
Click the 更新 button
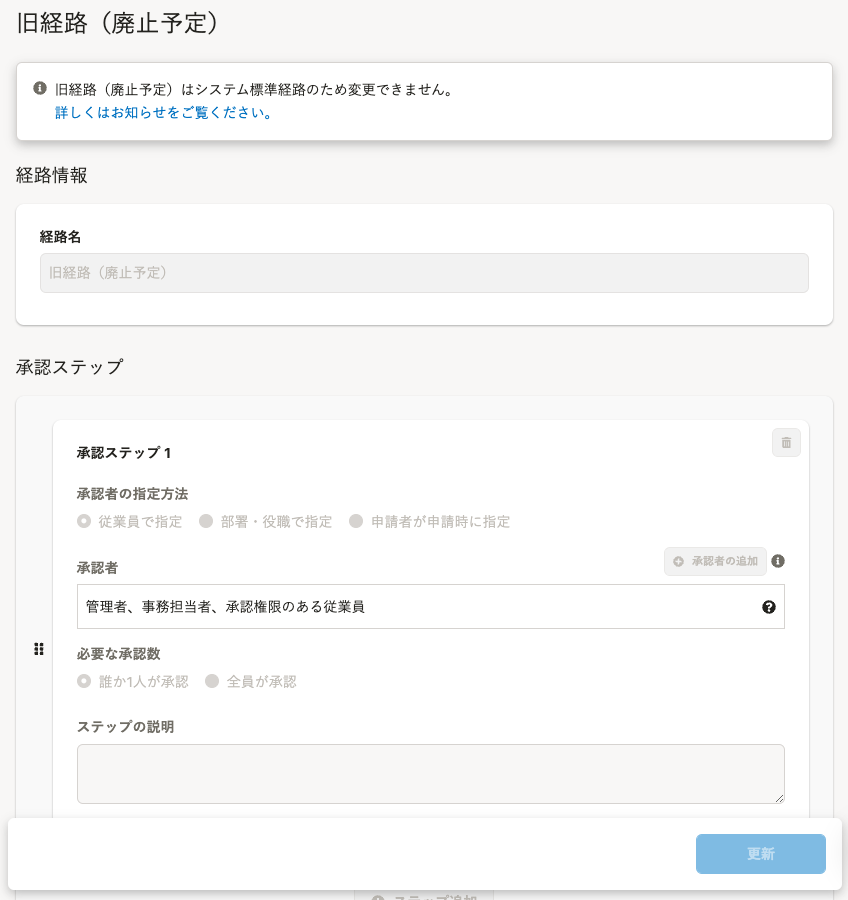761,854
